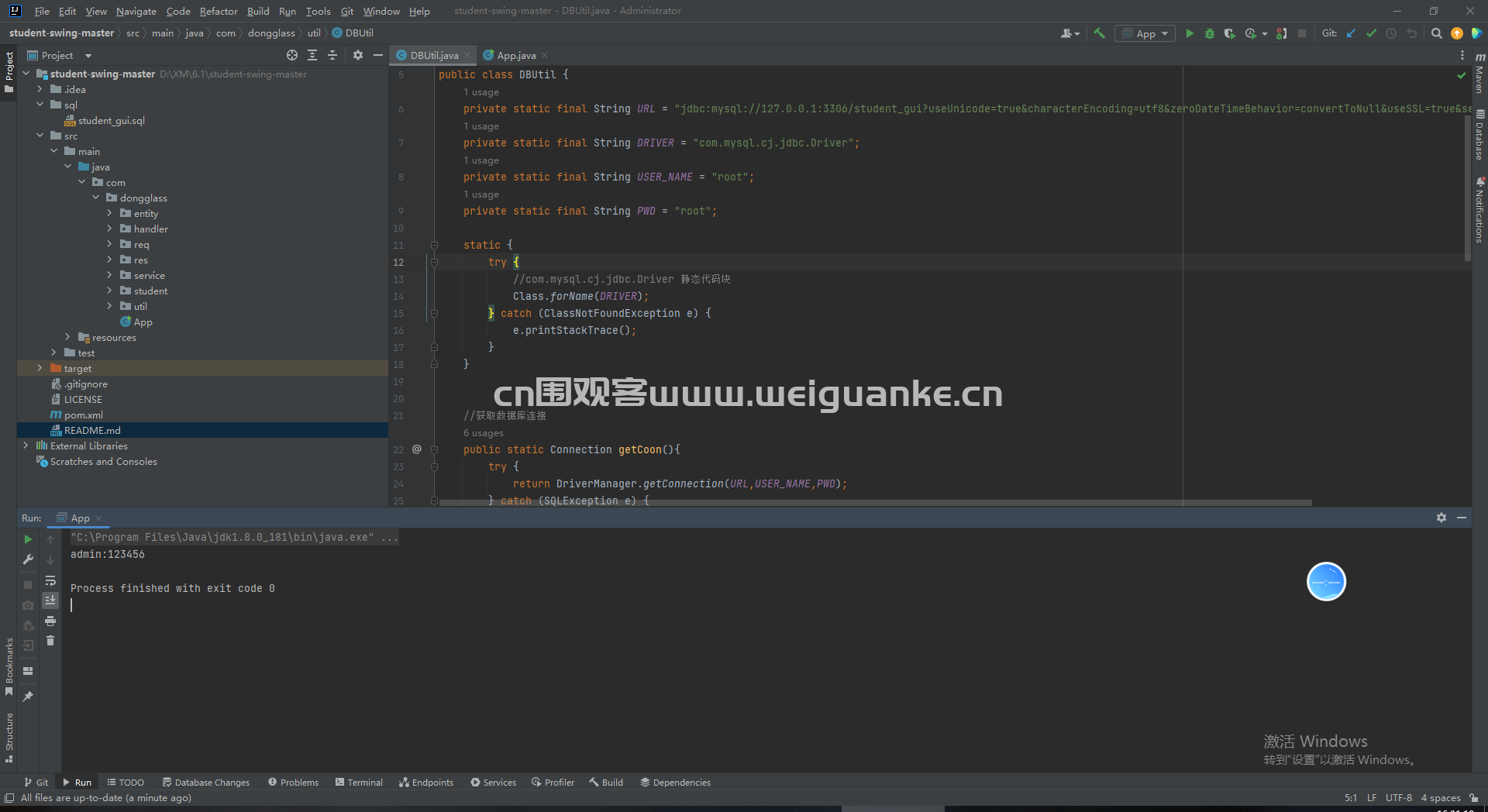
Task: Build project with the hammer icon
Action: click(1099, 33)
